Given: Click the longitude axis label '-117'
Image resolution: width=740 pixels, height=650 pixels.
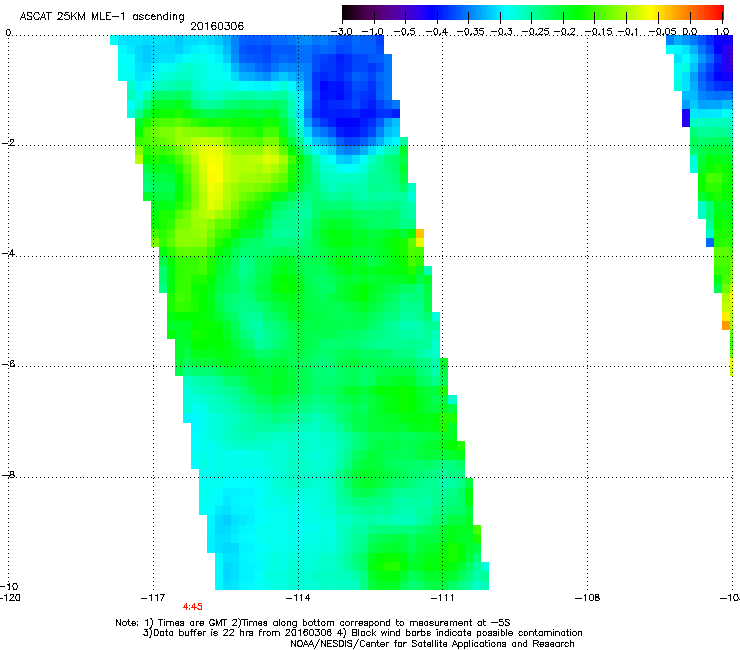Looking at the screenshot, I should [153, 598].
